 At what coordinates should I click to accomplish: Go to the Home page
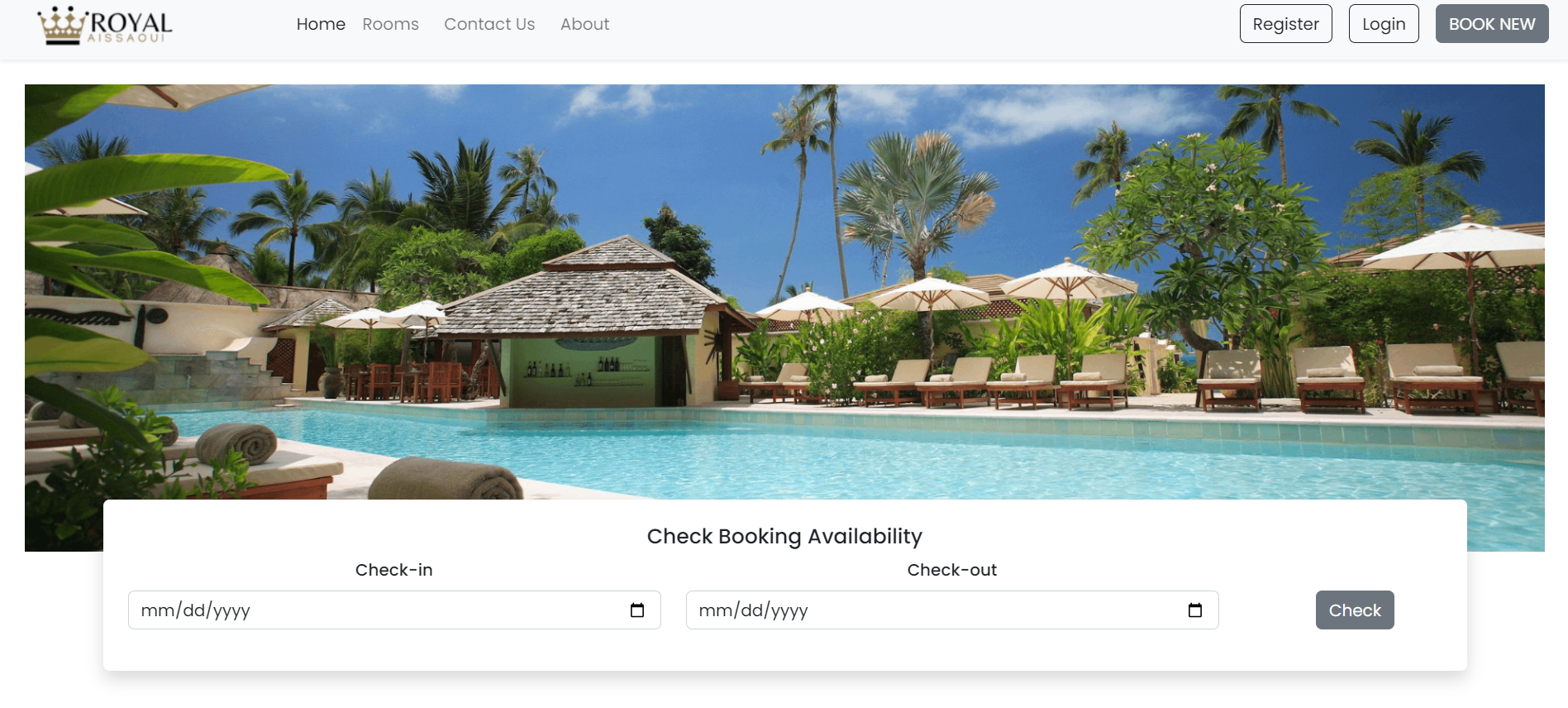[321, 25]
